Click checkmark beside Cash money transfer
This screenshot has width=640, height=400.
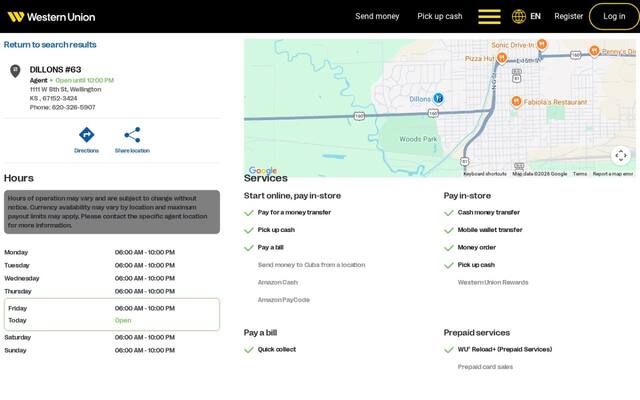pyautogui.click(x=449, y=213)
